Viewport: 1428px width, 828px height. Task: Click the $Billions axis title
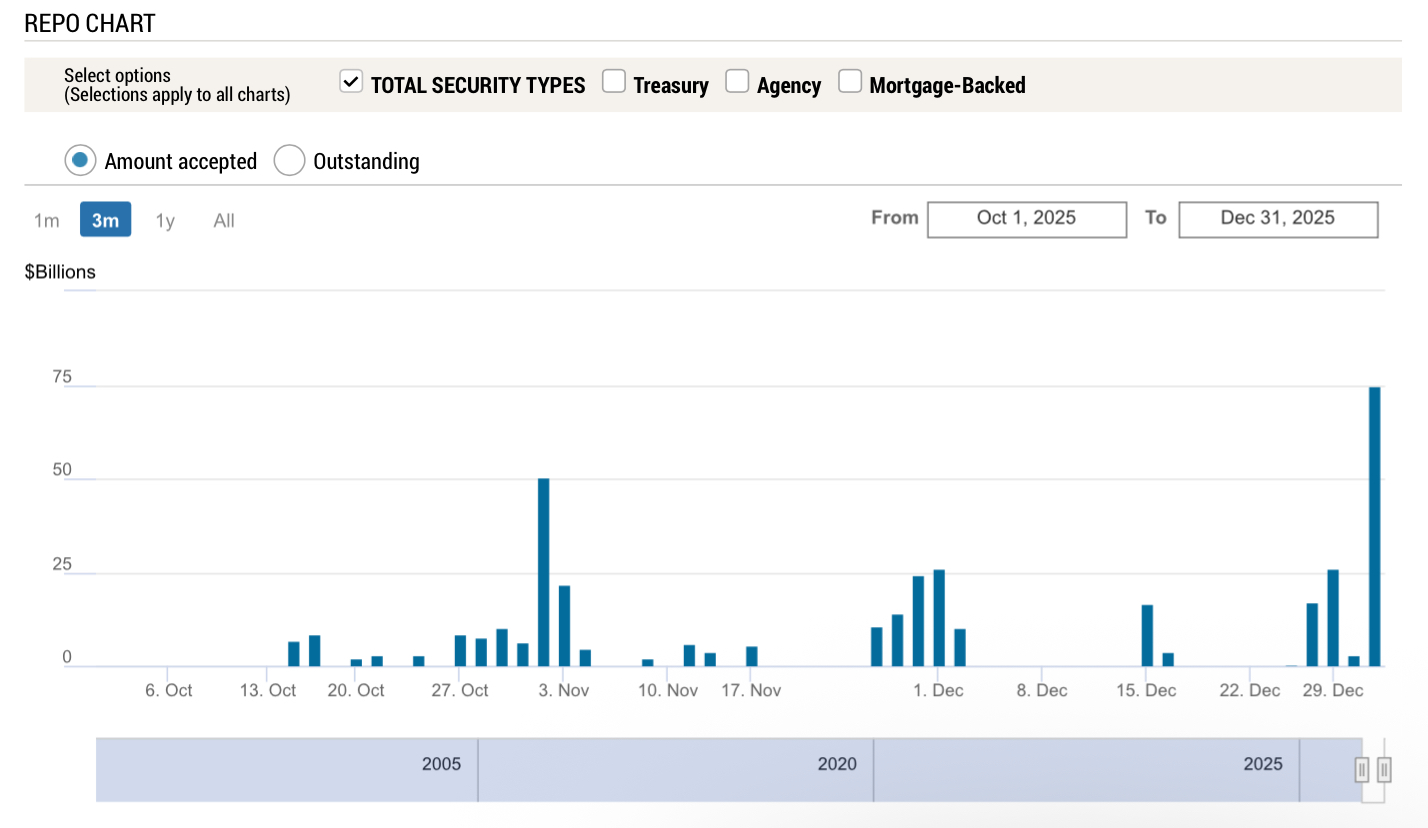(x=60, y=272)
